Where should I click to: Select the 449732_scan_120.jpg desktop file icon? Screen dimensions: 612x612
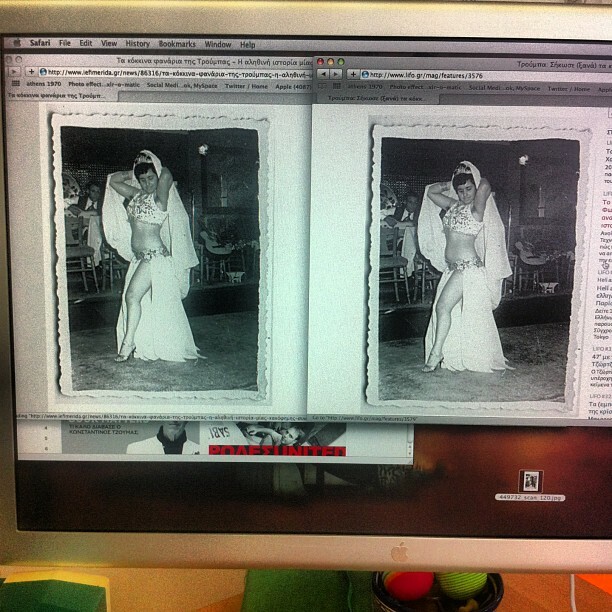click(x=530, y=481)
